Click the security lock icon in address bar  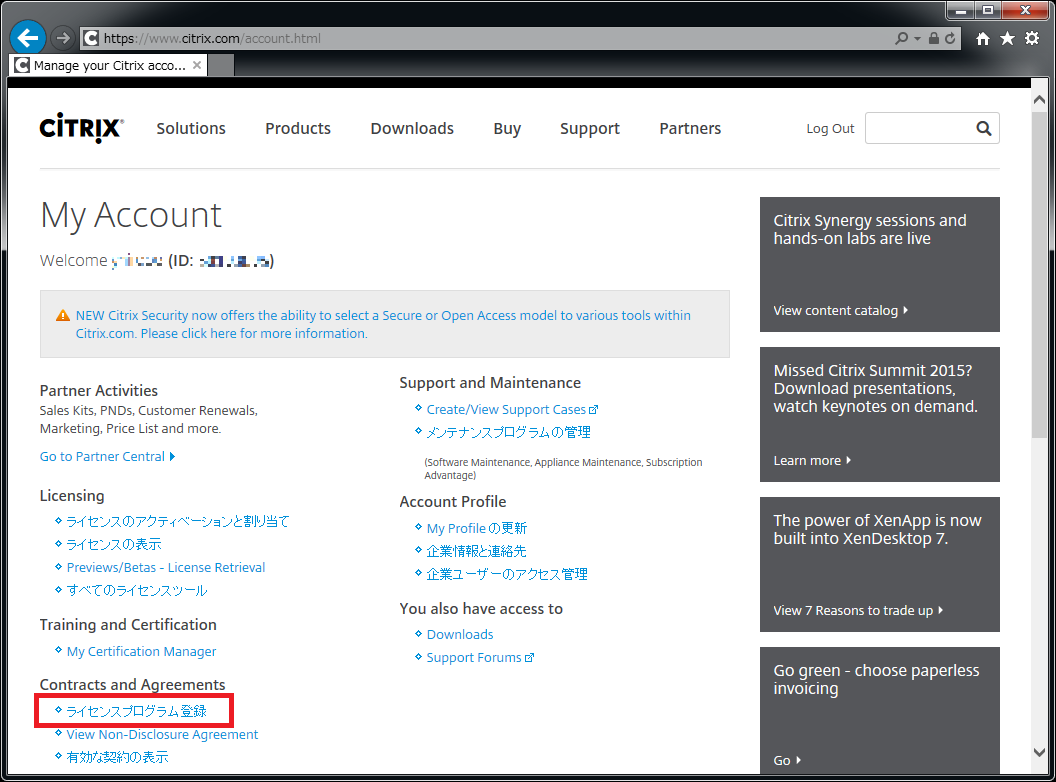pyautogui.click(x=933, y=38)
